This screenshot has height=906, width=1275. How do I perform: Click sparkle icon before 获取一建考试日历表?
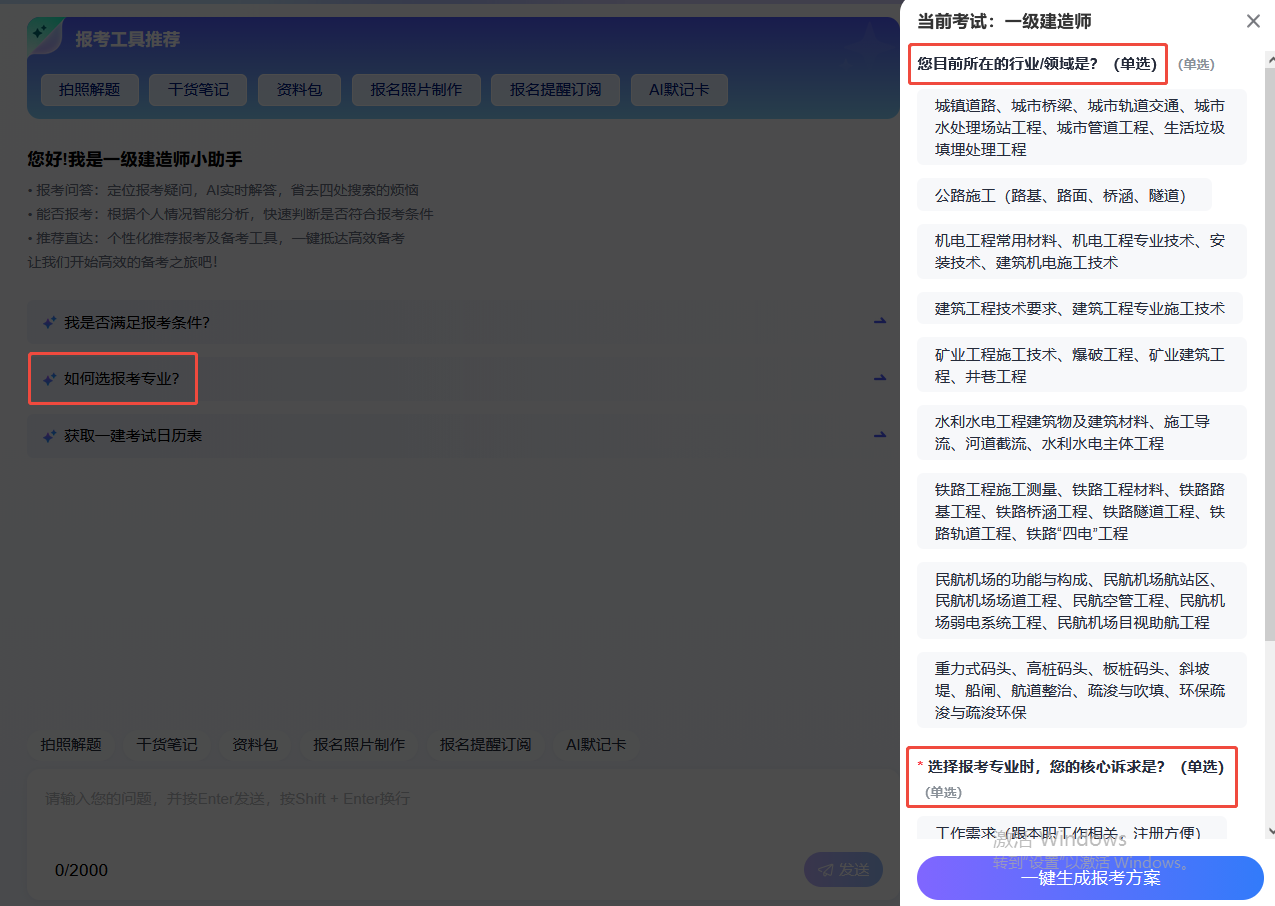click(x=49, y=436)
